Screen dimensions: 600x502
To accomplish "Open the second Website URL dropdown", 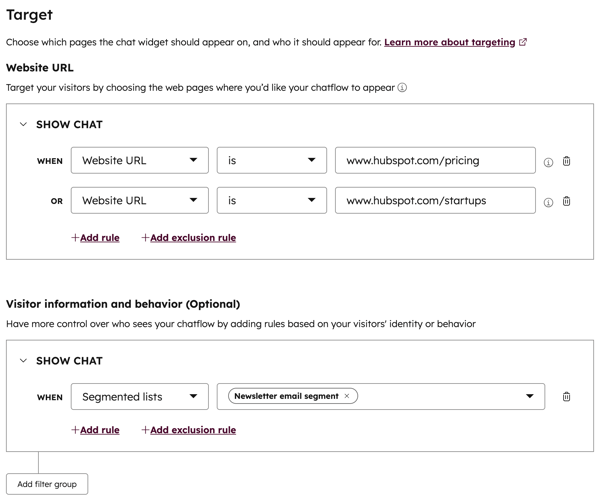I will pos(139,201).
